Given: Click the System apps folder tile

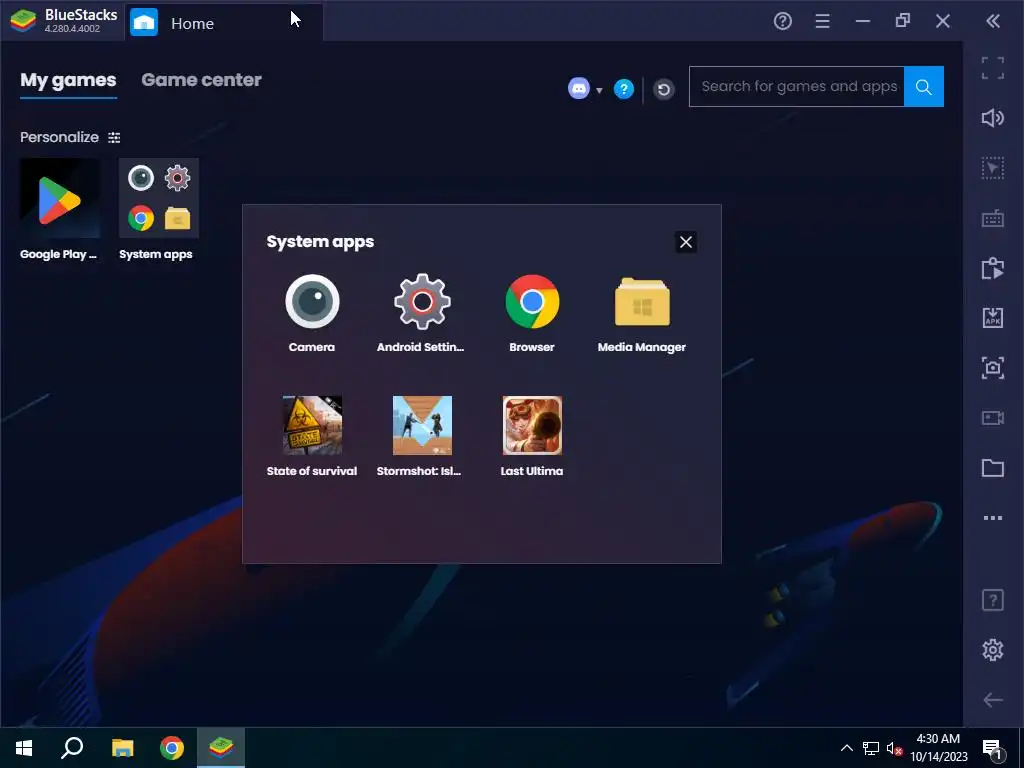Looking at the screenshot, I should pyautogui.click(x=159, y=199).
